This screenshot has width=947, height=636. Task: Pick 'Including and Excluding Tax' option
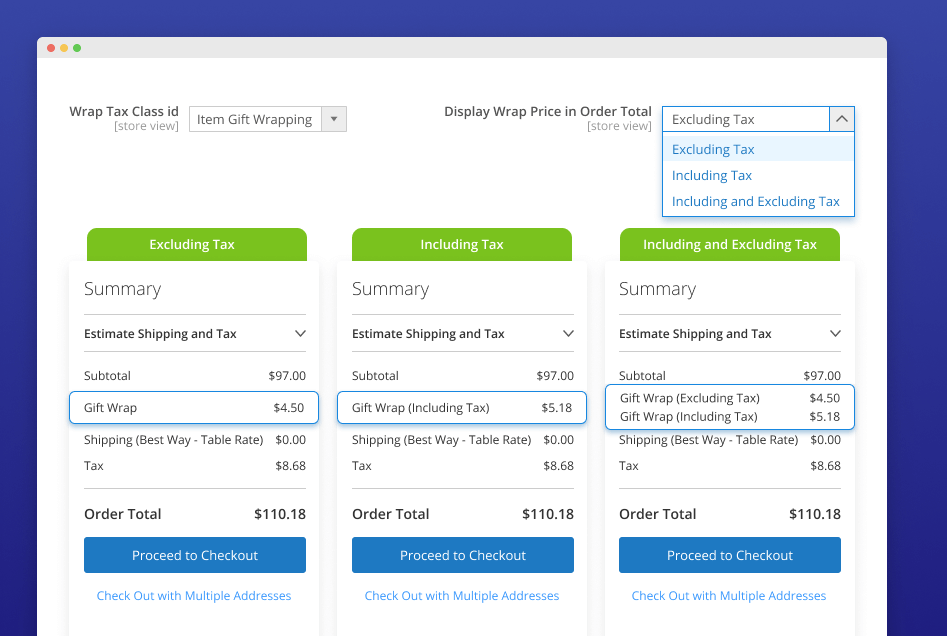[756, 201]
